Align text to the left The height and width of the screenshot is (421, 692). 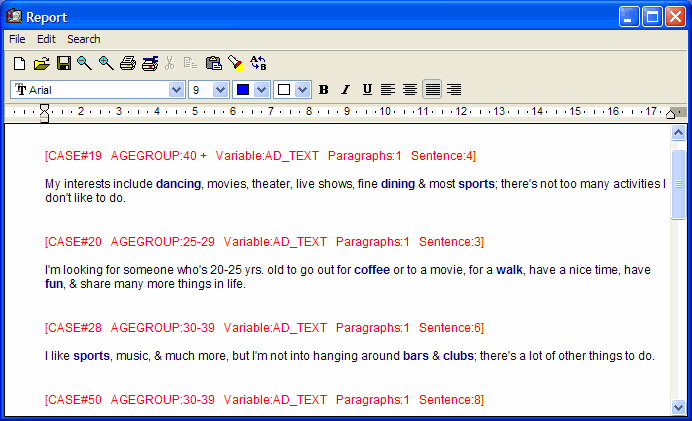tap(389, 90)
